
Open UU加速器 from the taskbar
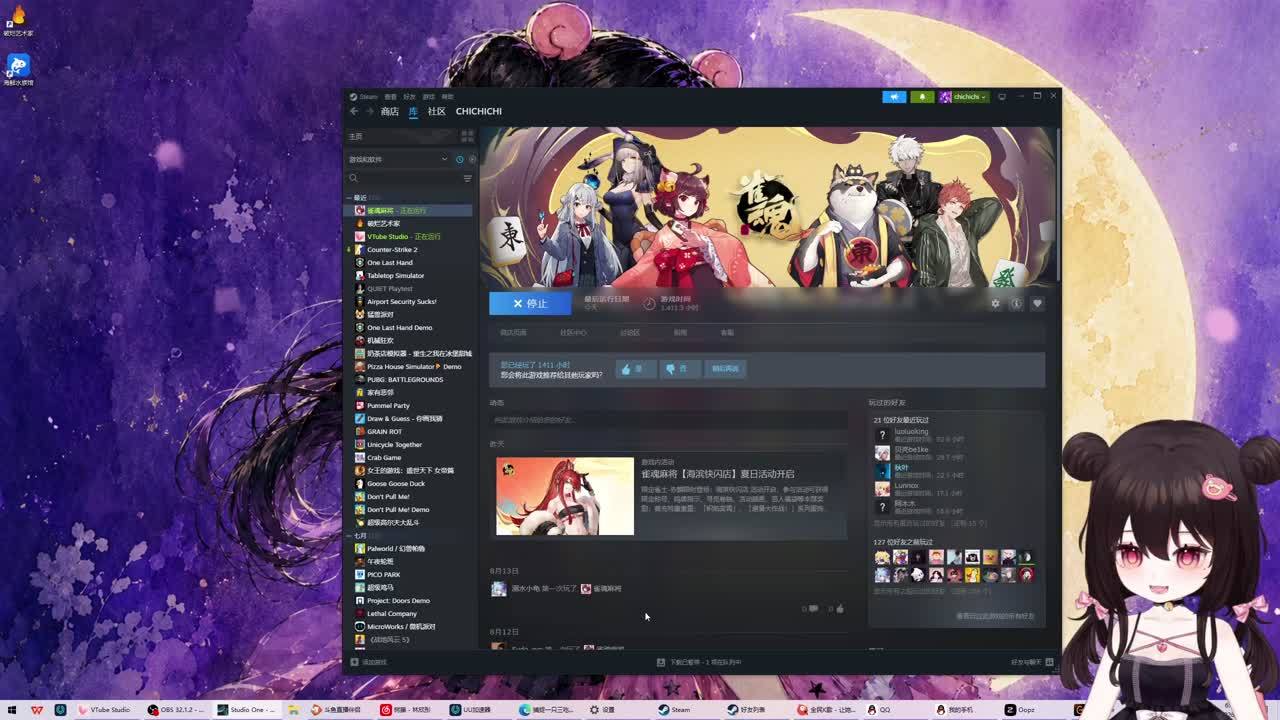tap(470, 710)
